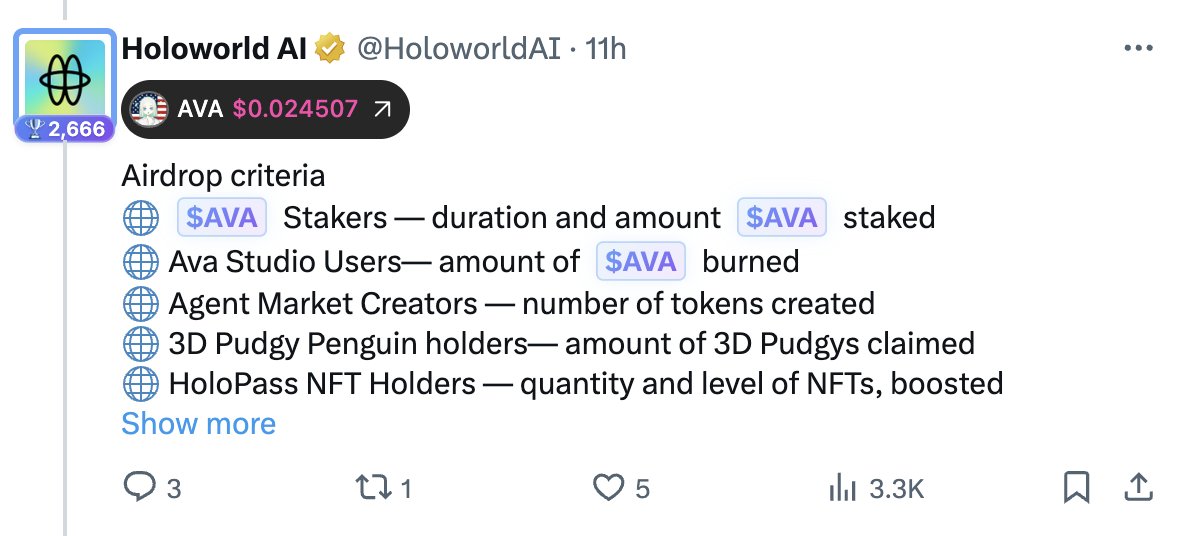
Task: Open the @HoloworldAI handle link
Action: pos(458,49)
